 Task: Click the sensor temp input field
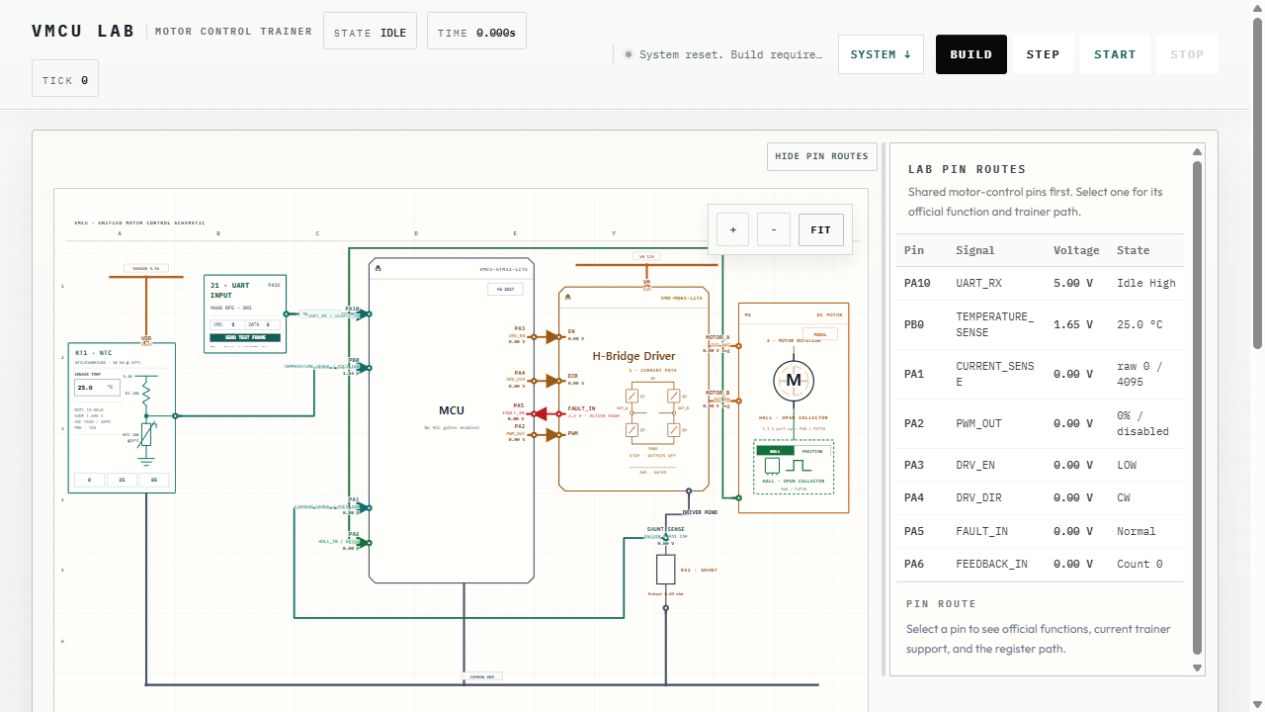point(97,386)
